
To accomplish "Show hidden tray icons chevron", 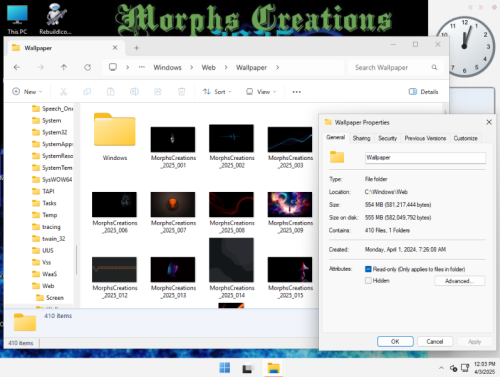I will click(x=441, y=368).
